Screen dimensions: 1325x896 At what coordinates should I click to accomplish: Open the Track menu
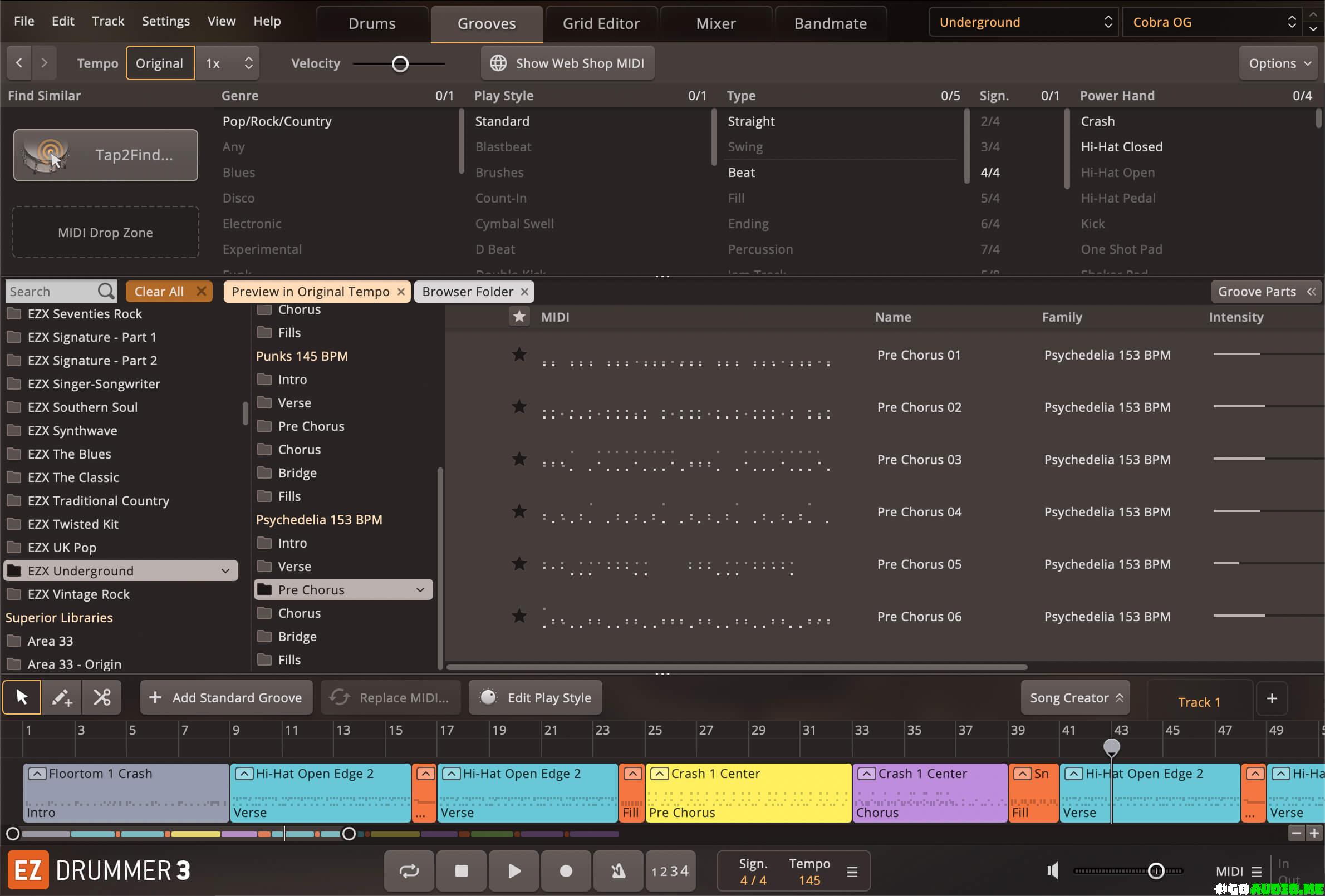[108, 21]
